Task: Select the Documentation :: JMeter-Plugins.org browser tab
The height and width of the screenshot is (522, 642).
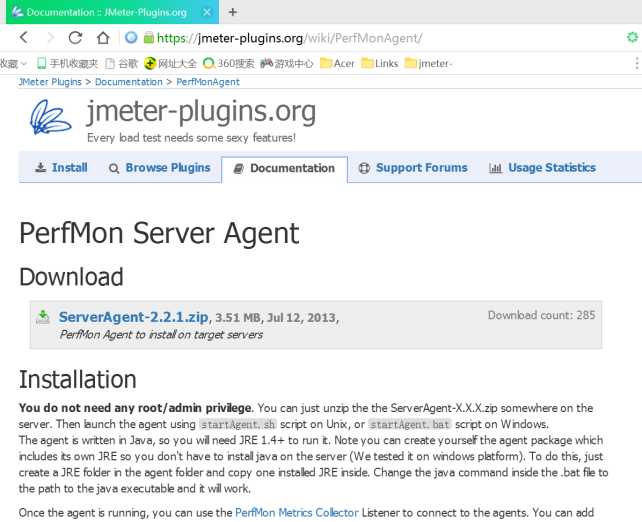Action: (x=112, y=12)
